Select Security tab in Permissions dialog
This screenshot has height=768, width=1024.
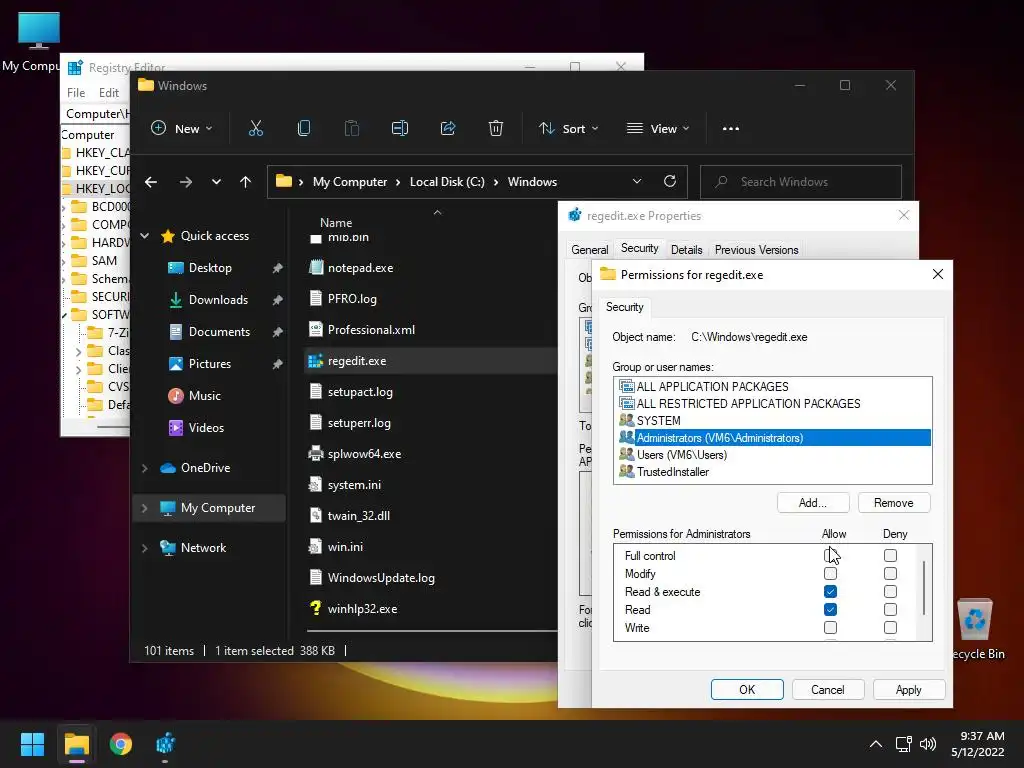tap(624, 307)
